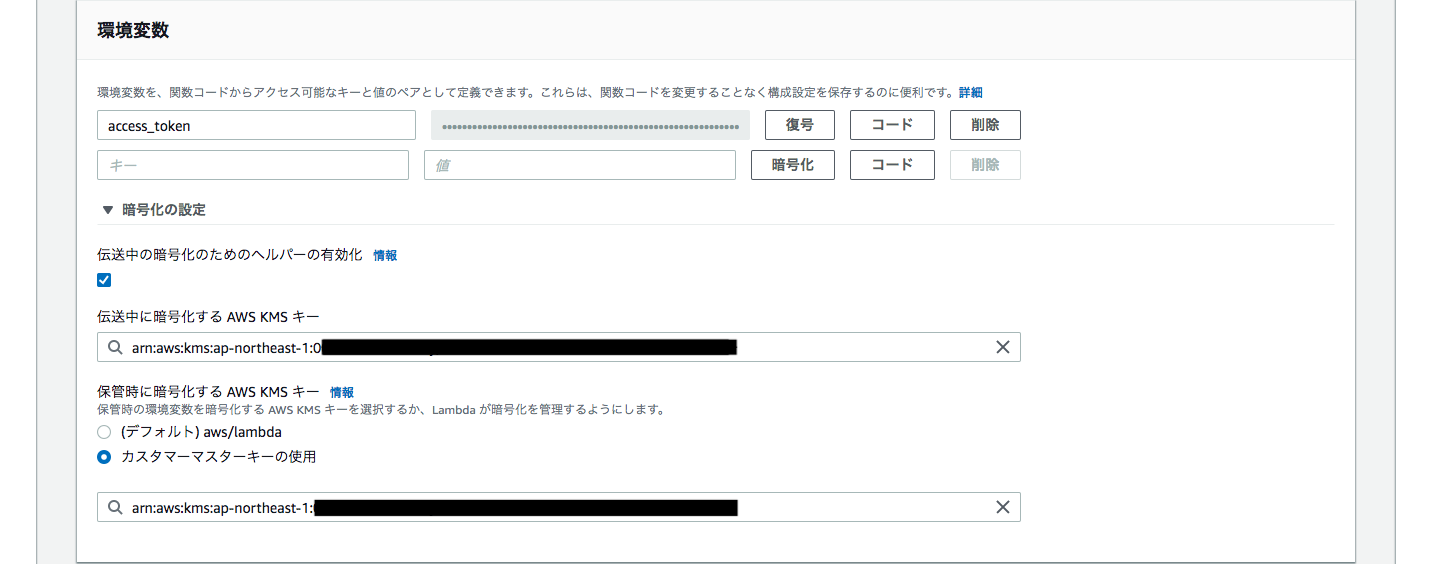The width and height of the screenshot is (1436, 564).
Task: Click the 伝送中に暗号化する AWS KMS キー label
Action: (208, 316)
